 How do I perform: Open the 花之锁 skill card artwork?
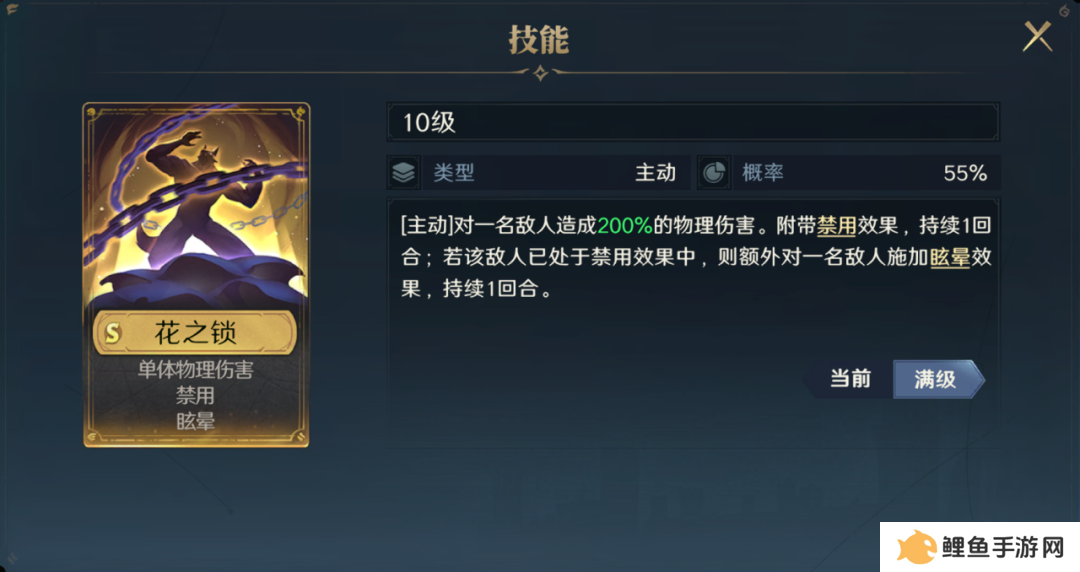196,207
